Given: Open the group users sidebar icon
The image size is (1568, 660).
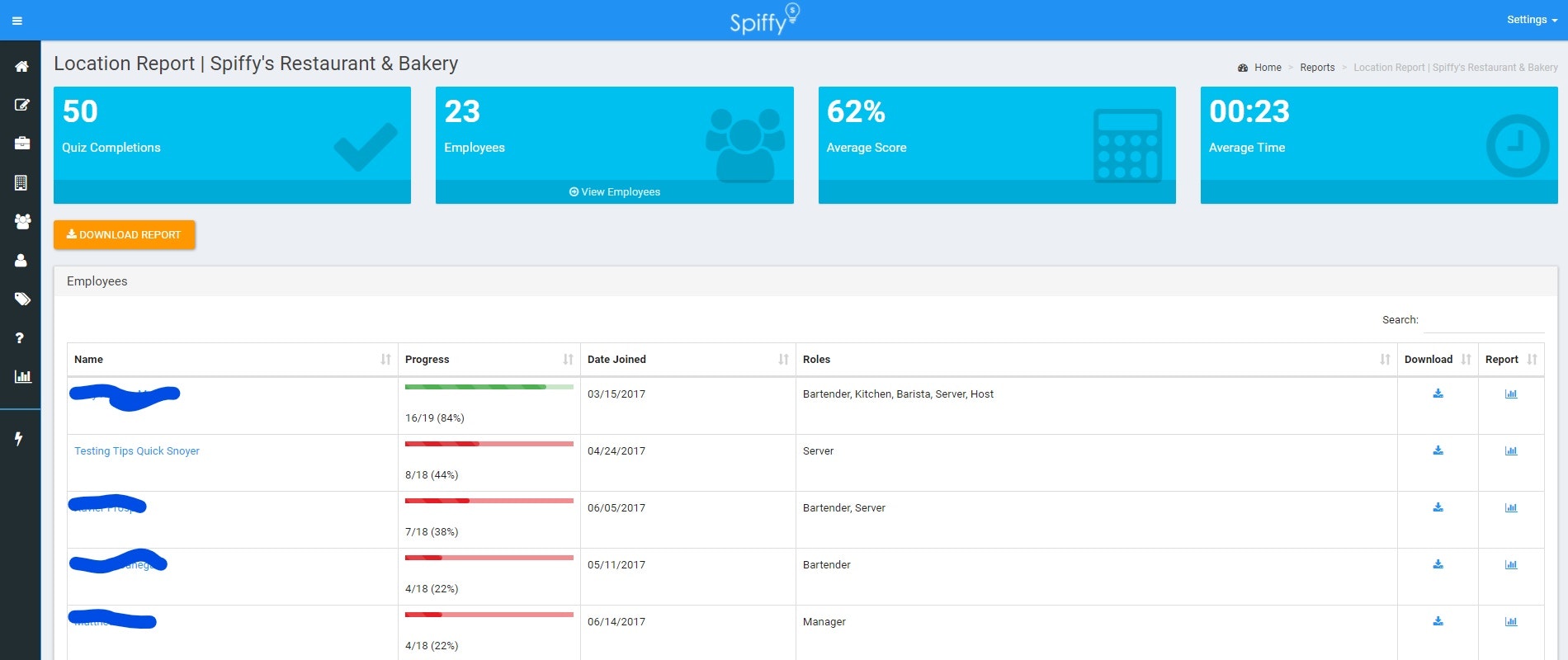Looking at the screenshot, I should click(22, 221).
